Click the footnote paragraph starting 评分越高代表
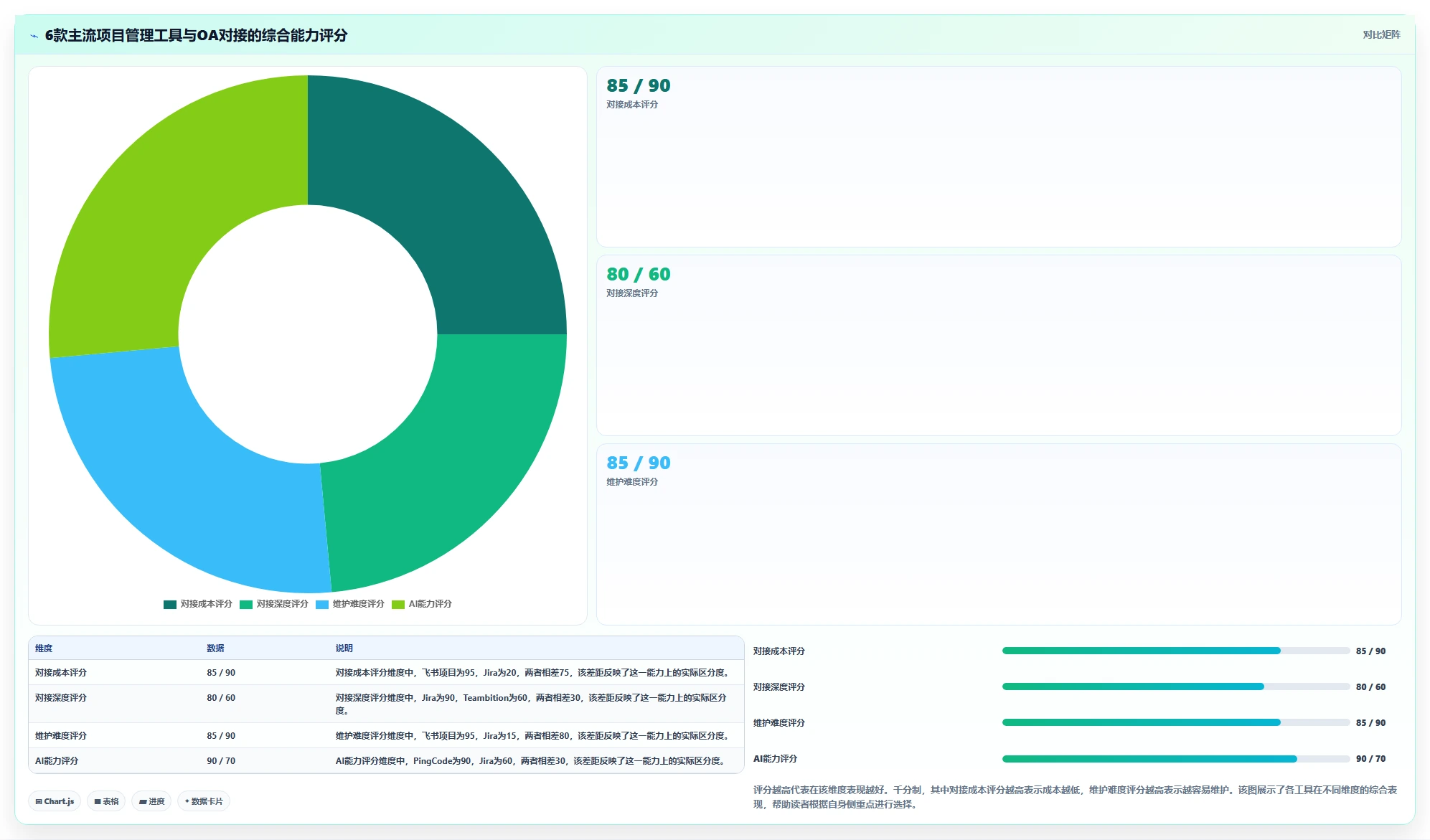Viewport: 1430px width, 840px height. pyautogui.click(x=1075, y=797)
